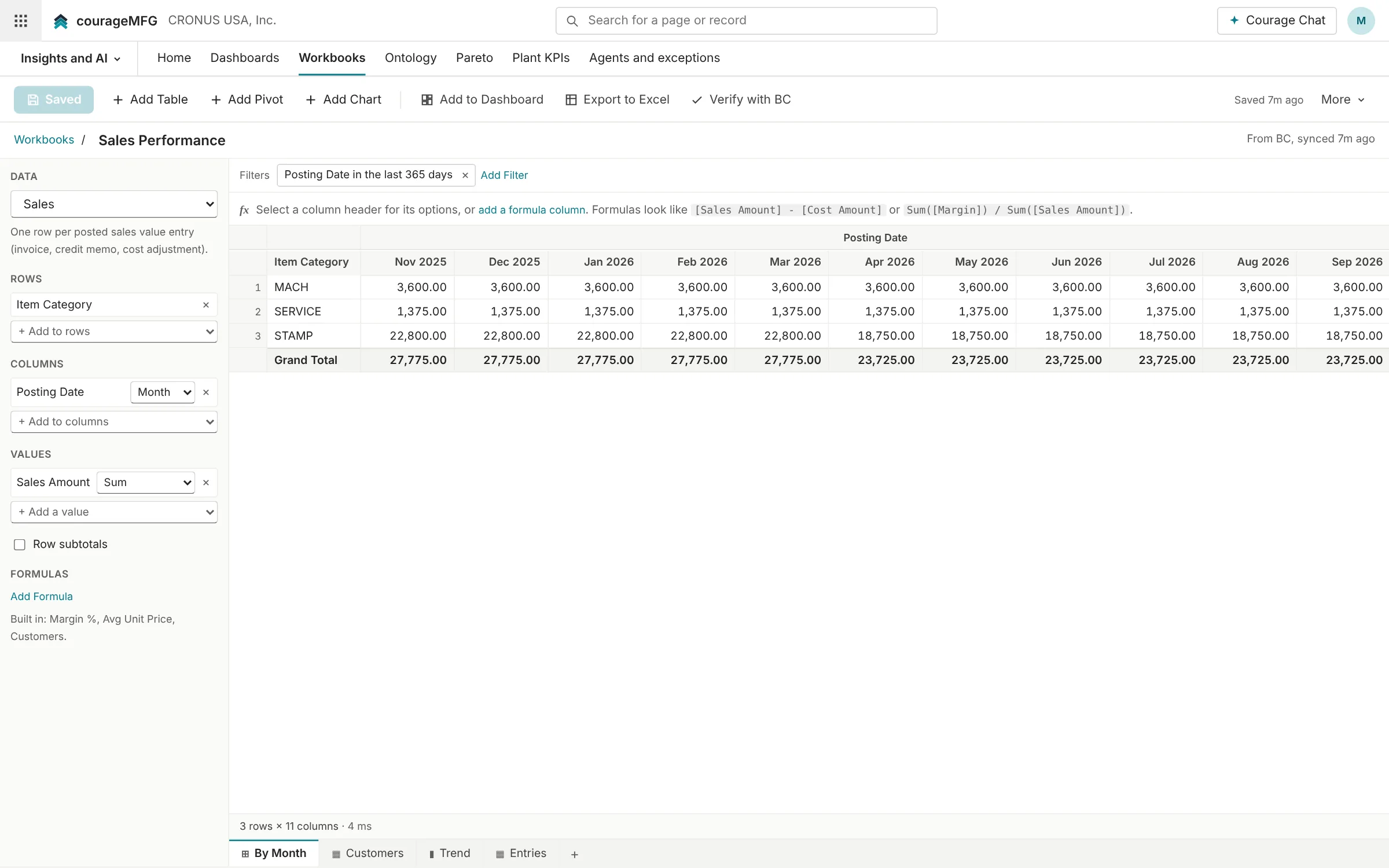Open the Plant KPIs tab

[541, 58]
